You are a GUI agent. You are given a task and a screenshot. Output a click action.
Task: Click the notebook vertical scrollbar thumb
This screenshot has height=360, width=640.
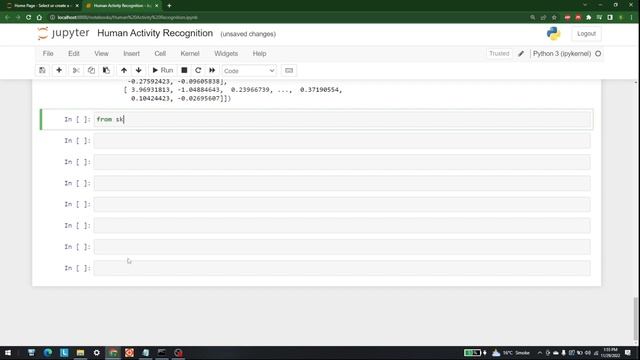(636, 318)
